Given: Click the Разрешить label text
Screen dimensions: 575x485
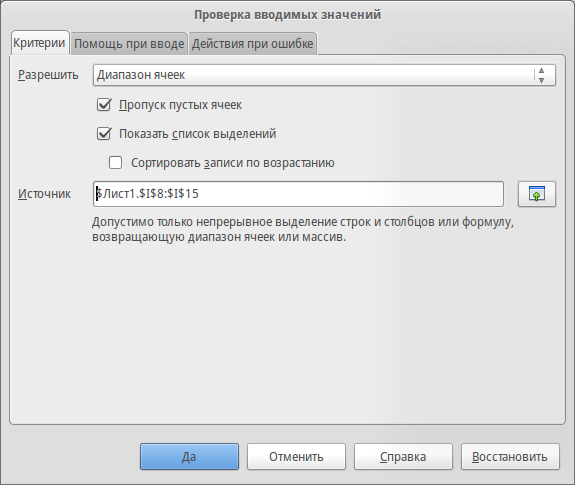Looking at the screenshot, I should pos(48,75).
